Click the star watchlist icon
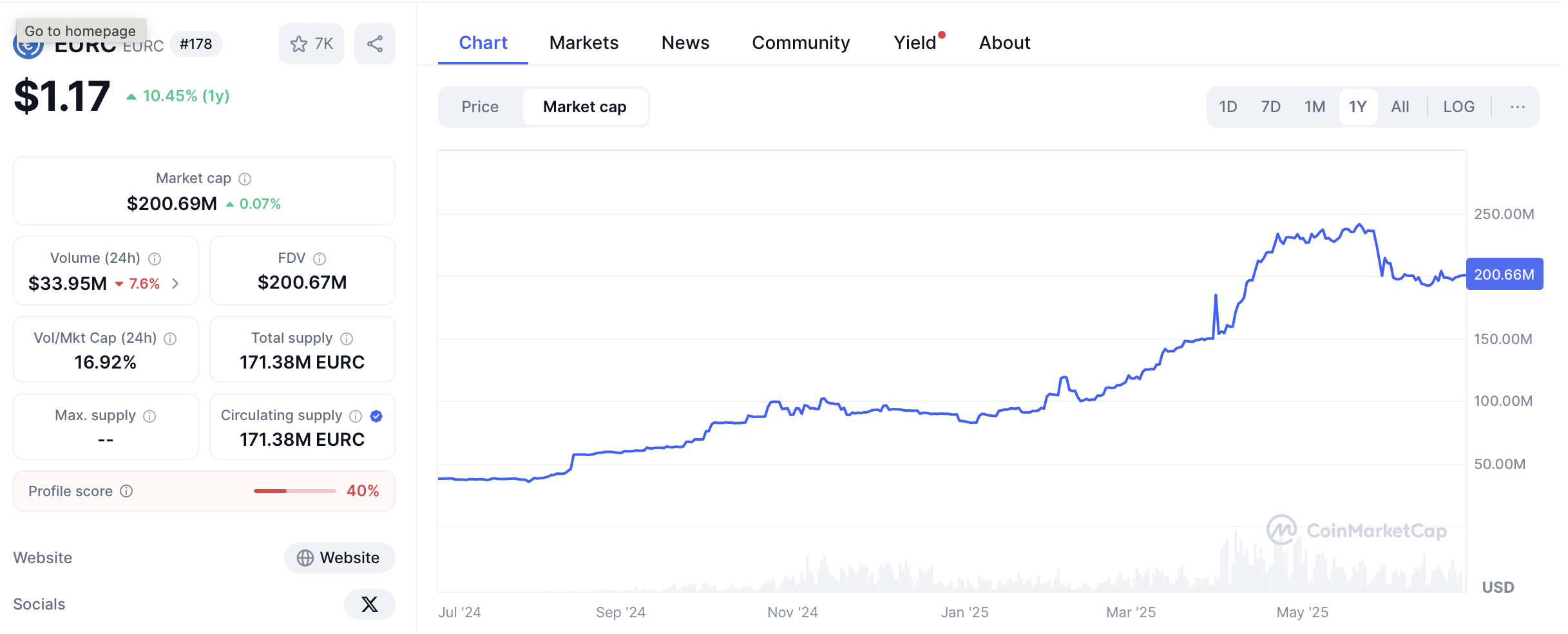This screenshot has height=634, width=1568. (299, 44)
